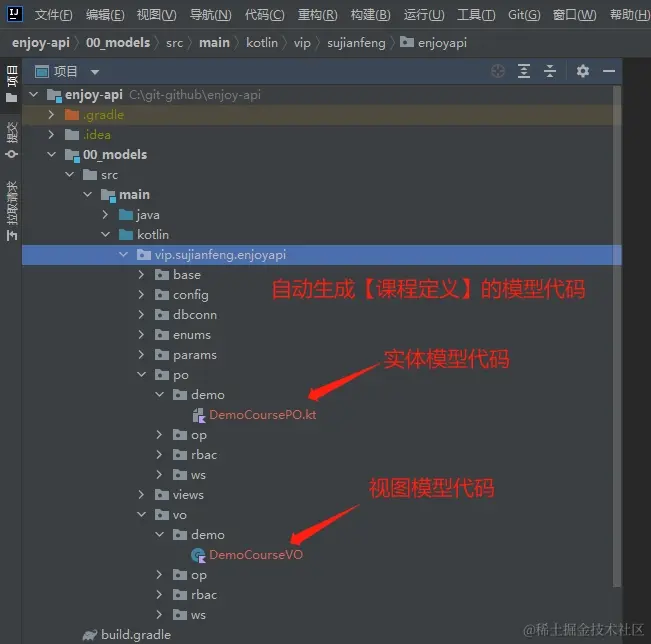Click sujianfeng breadcrumb
The height and width of the screenshot is (644, 651).
point(356,43)
